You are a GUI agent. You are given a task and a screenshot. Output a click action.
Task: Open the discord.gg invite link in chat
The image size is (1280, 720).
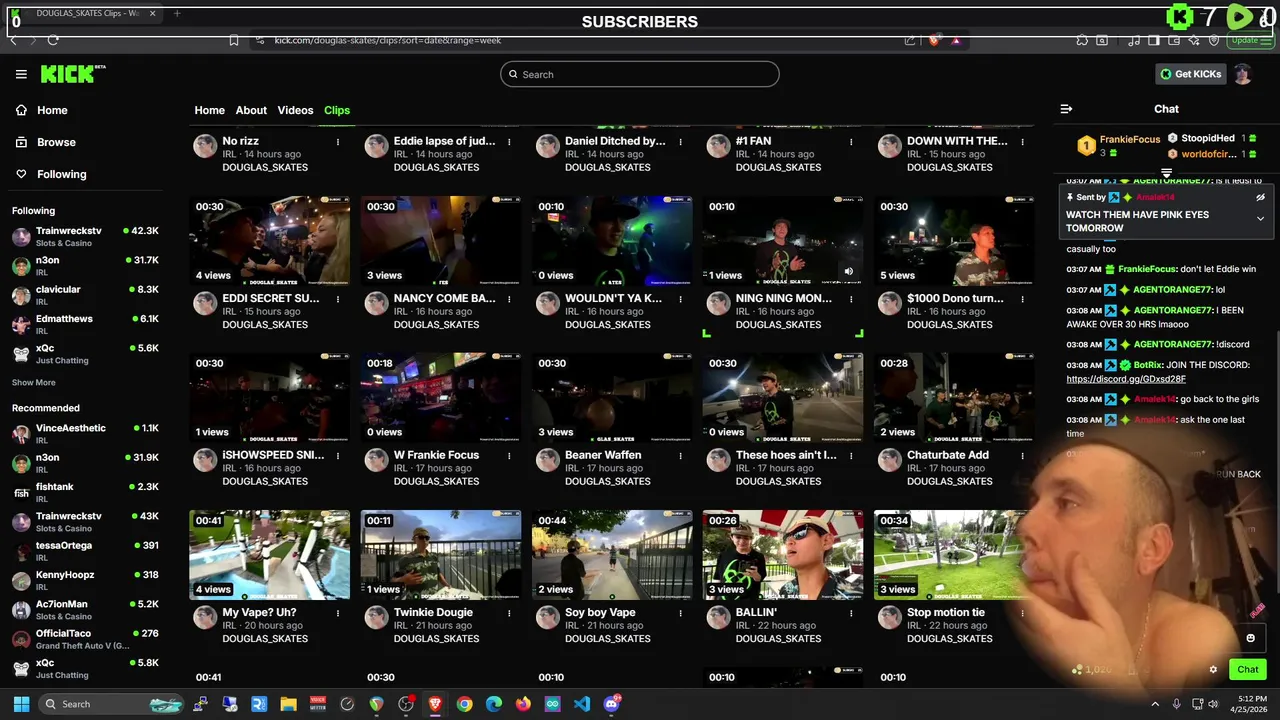[x=1126, y=379]
